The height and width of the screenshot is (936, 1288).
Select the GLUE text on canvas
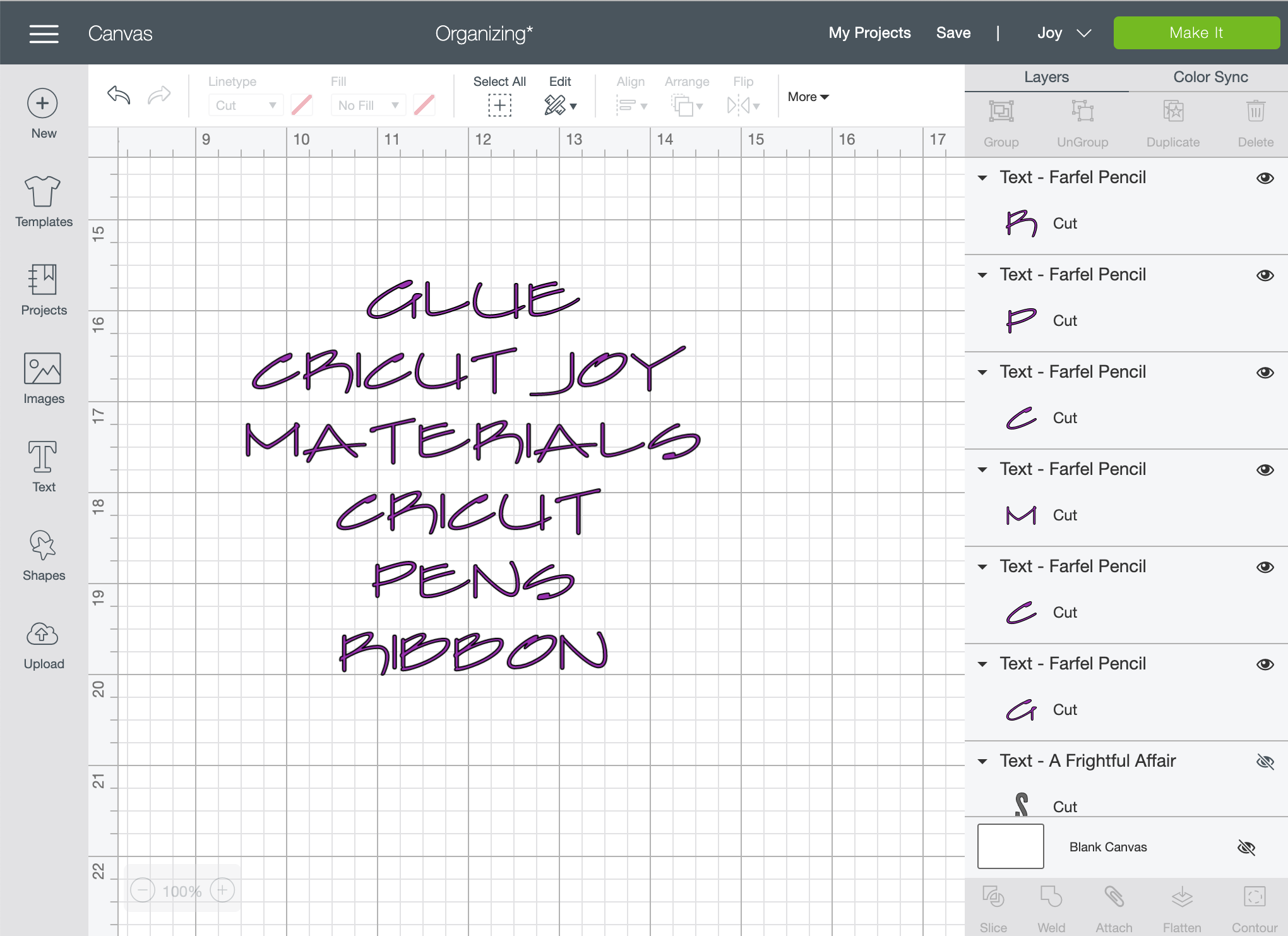click(x=473, y=300)
